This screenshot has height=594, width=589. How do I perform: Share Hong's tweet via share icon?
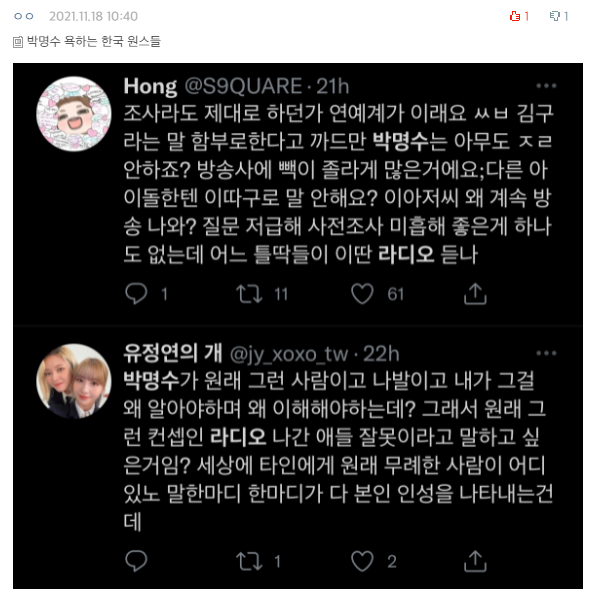point(475,294)
